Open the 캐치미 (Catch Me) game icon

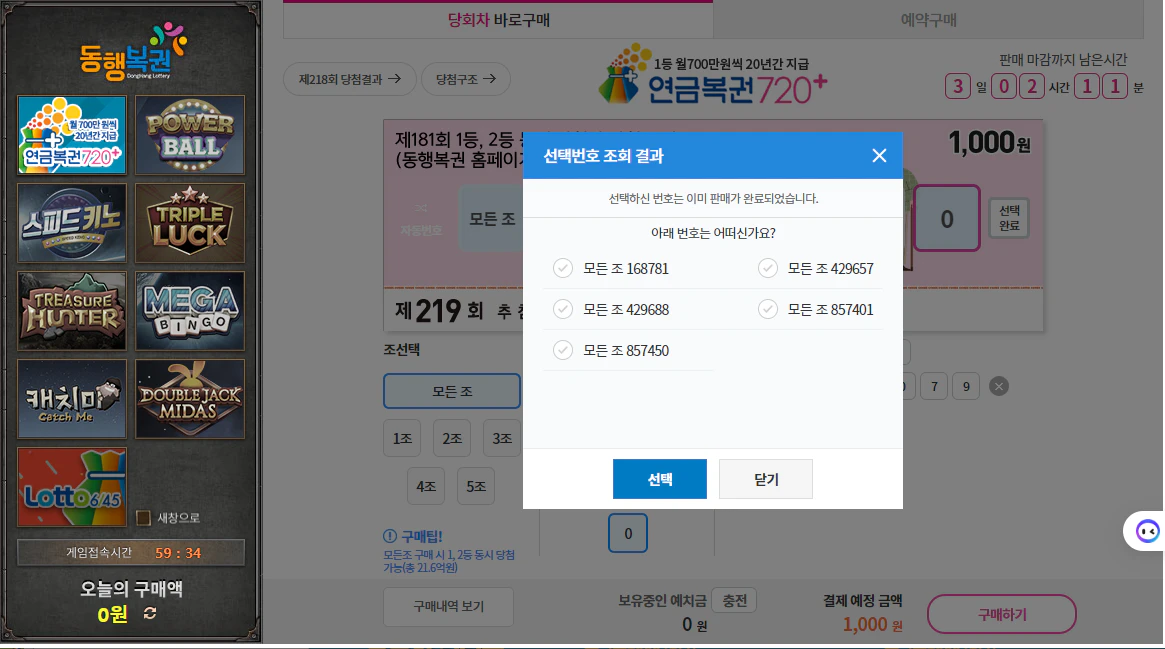pyautogui.click(x=71, y=399)
